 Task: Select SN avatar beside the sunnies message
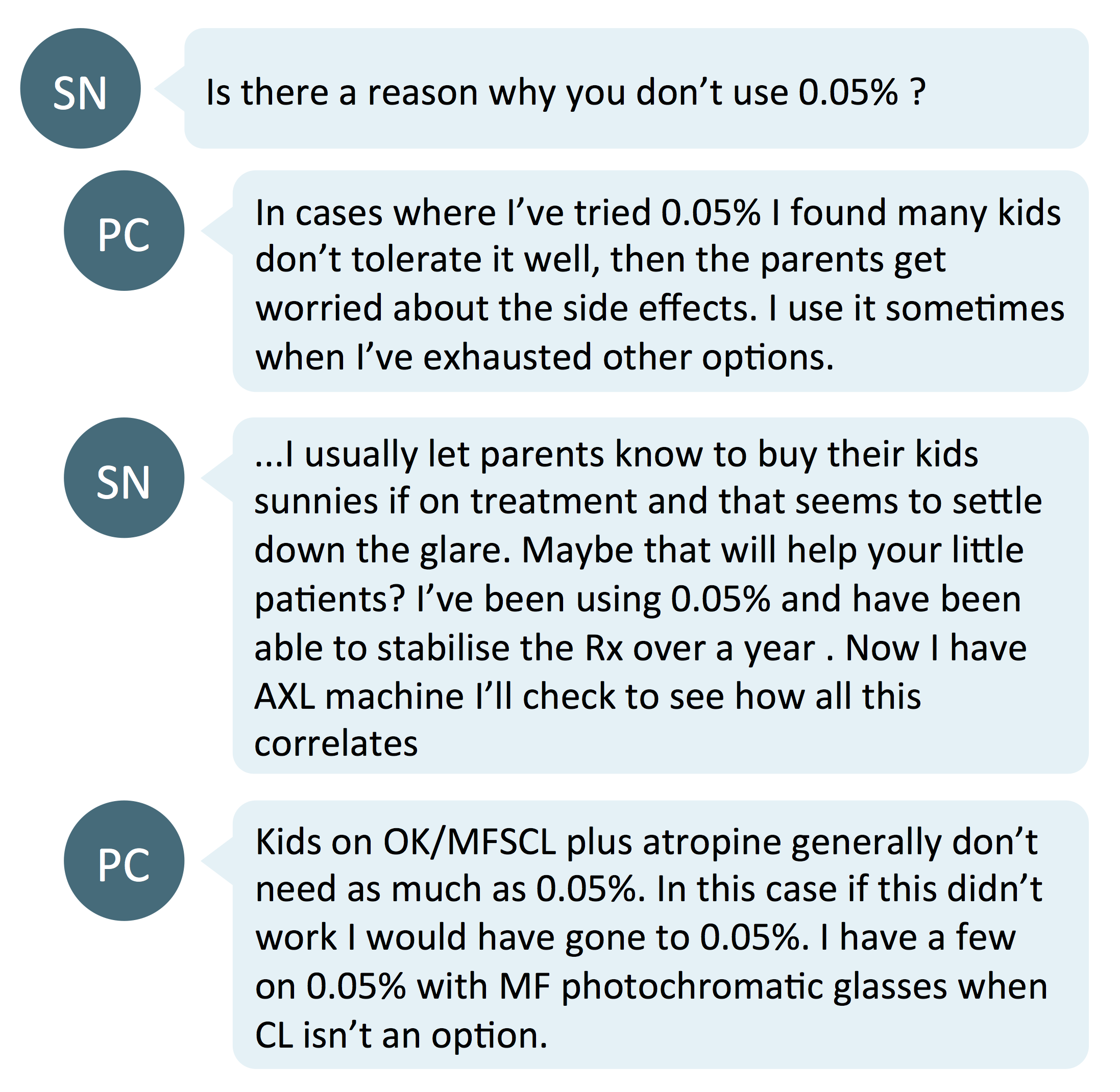[x=124, y=478]
